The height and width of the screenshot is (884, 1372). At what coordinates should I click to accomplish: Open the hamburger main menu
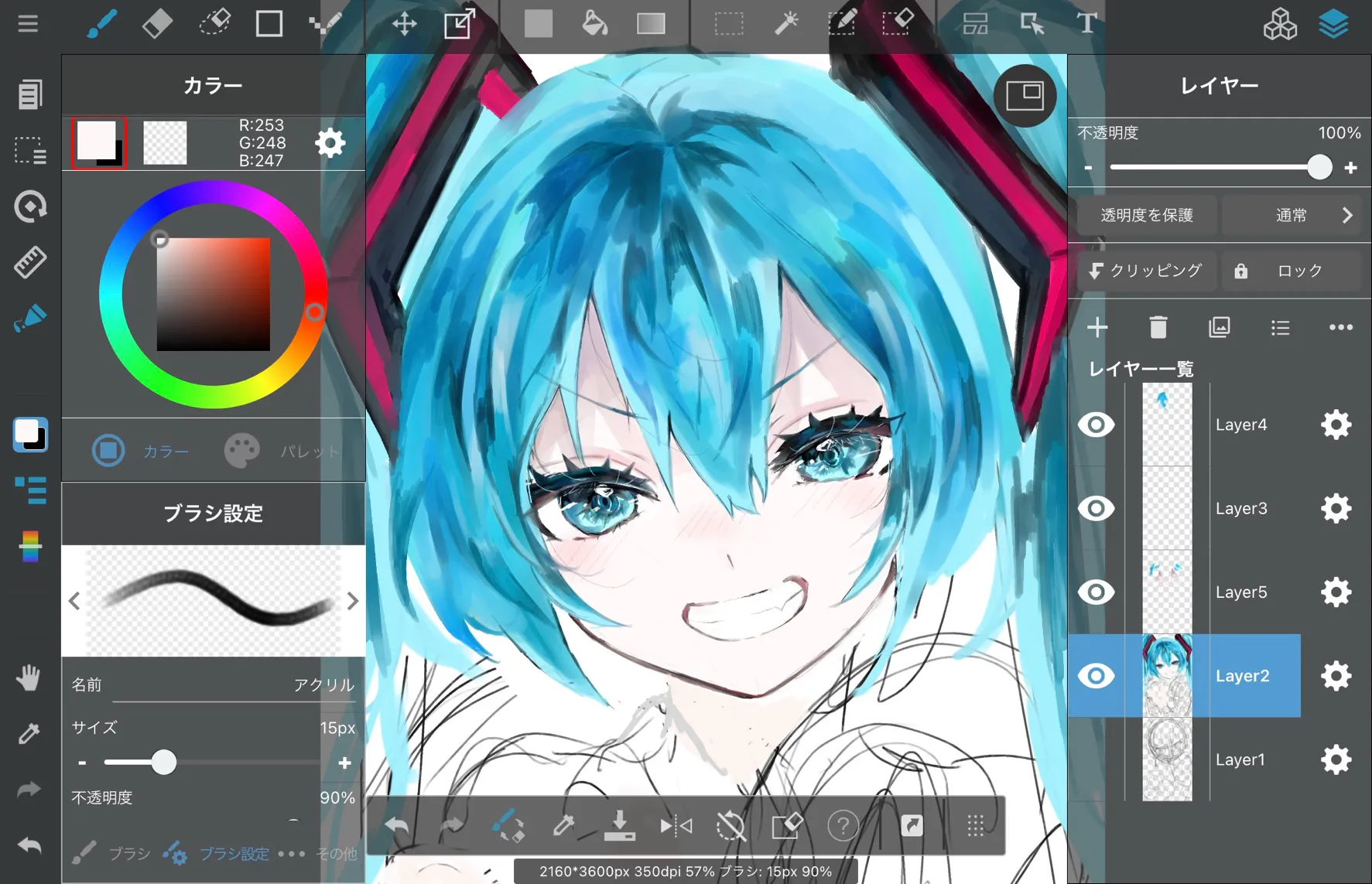pos(28,23)
